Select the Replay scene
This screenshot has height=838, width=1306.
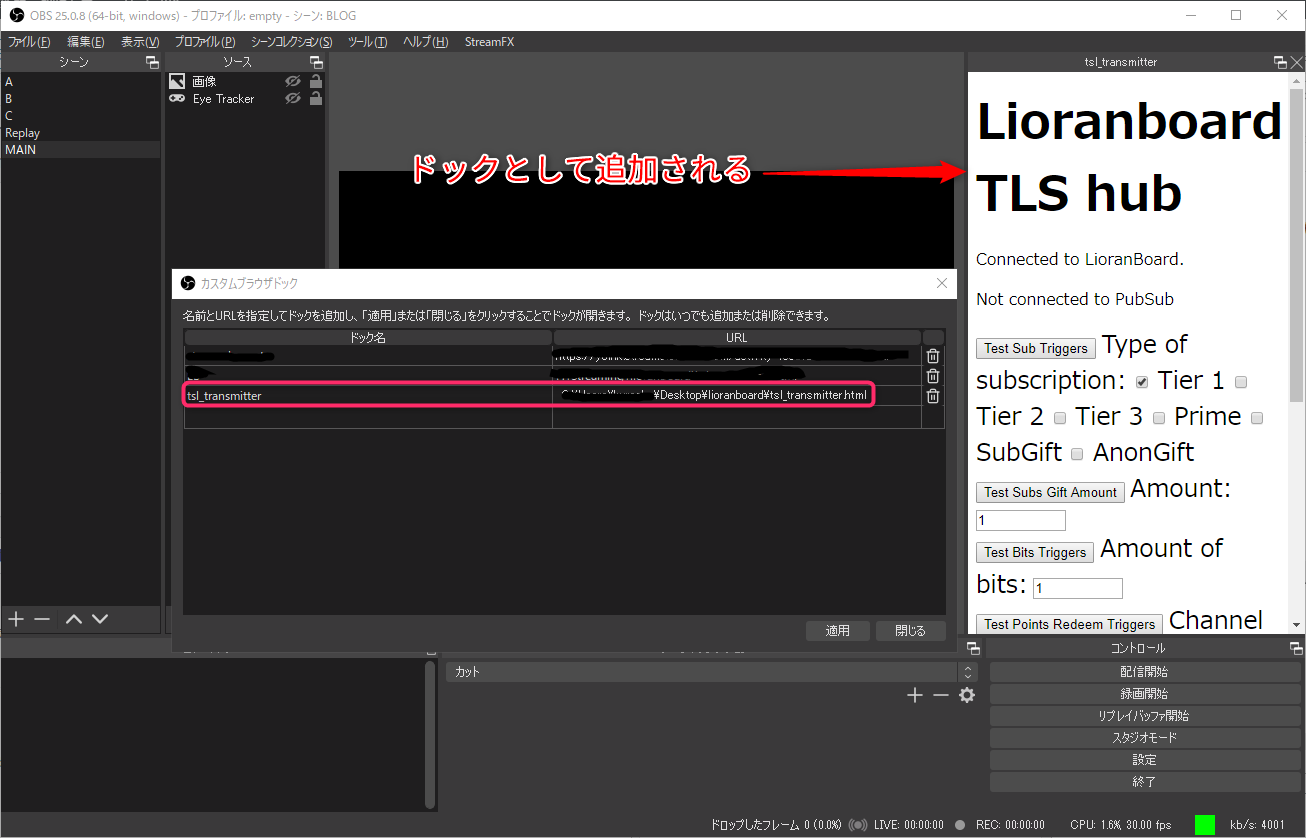pos(80,133)
